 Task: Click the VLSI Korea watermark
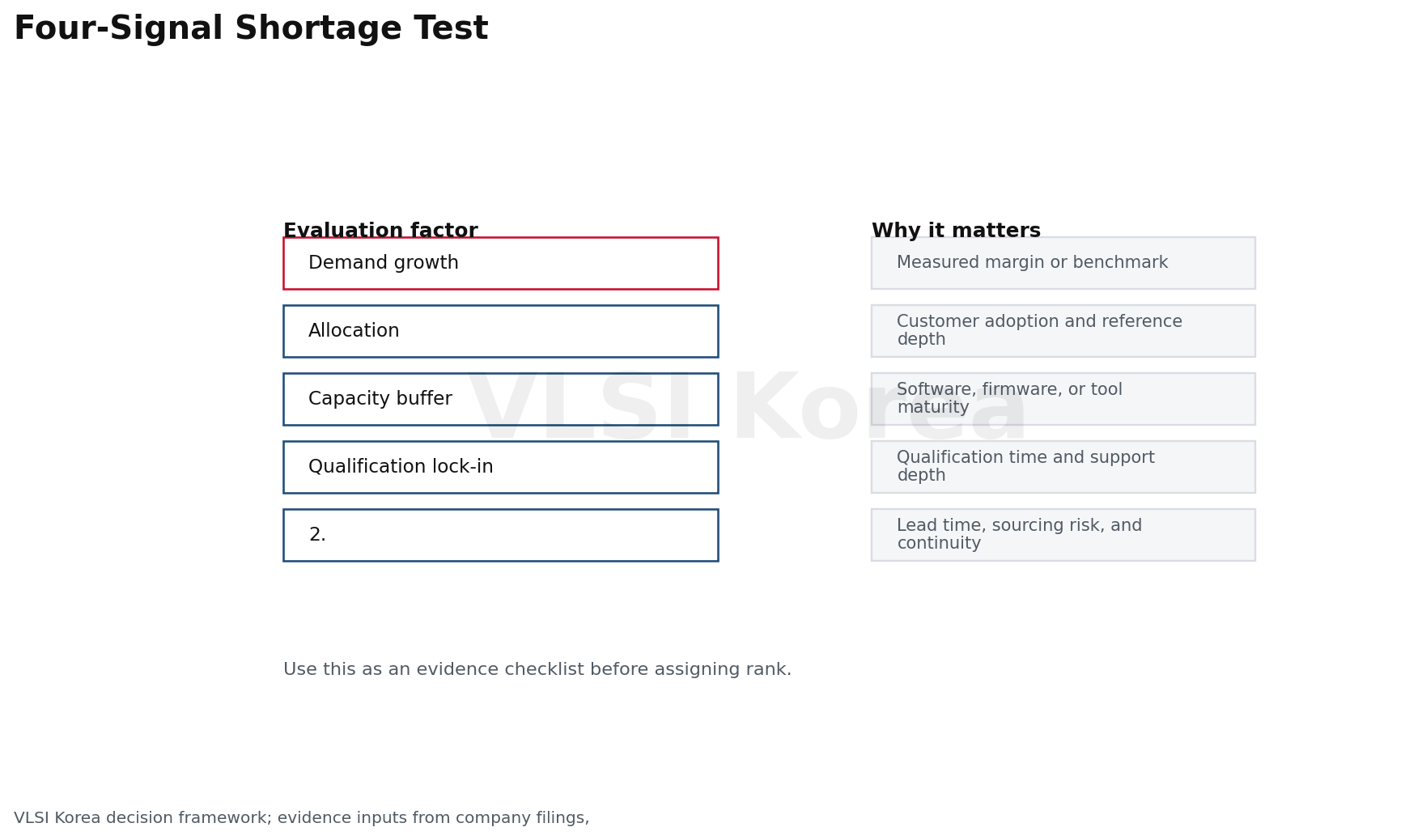[x=747, y=409]
